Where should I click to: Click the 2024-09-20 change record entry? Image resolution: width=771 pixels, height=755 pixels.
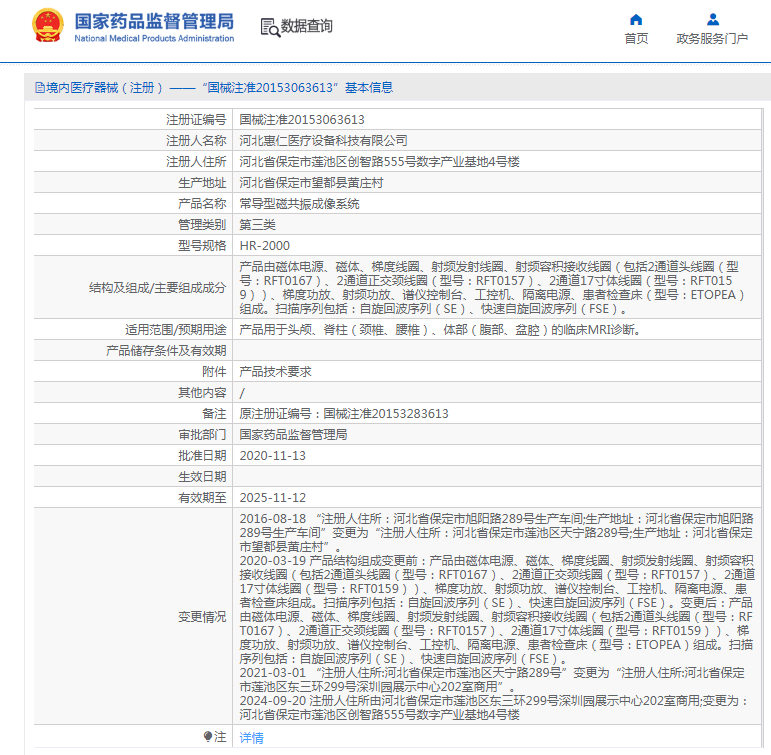click(494, 707)
